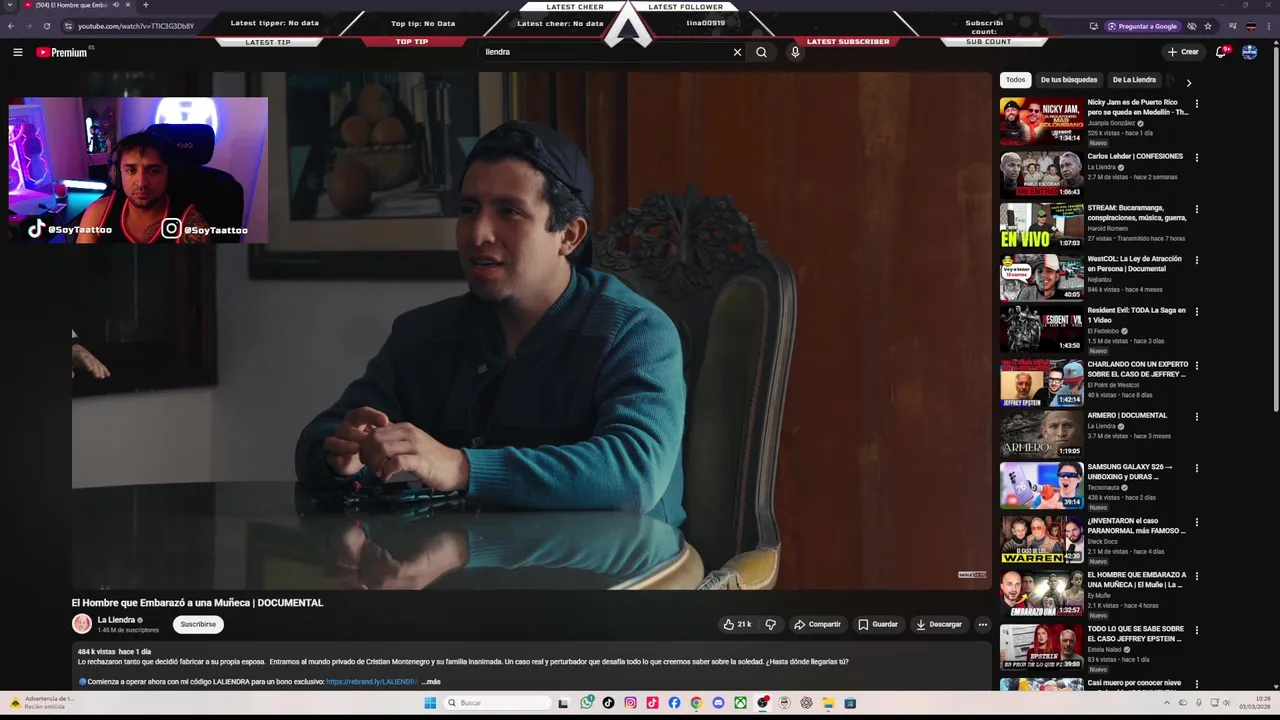Open options for ARMERO DOCUMENTAL video

tap(1196, 417)
